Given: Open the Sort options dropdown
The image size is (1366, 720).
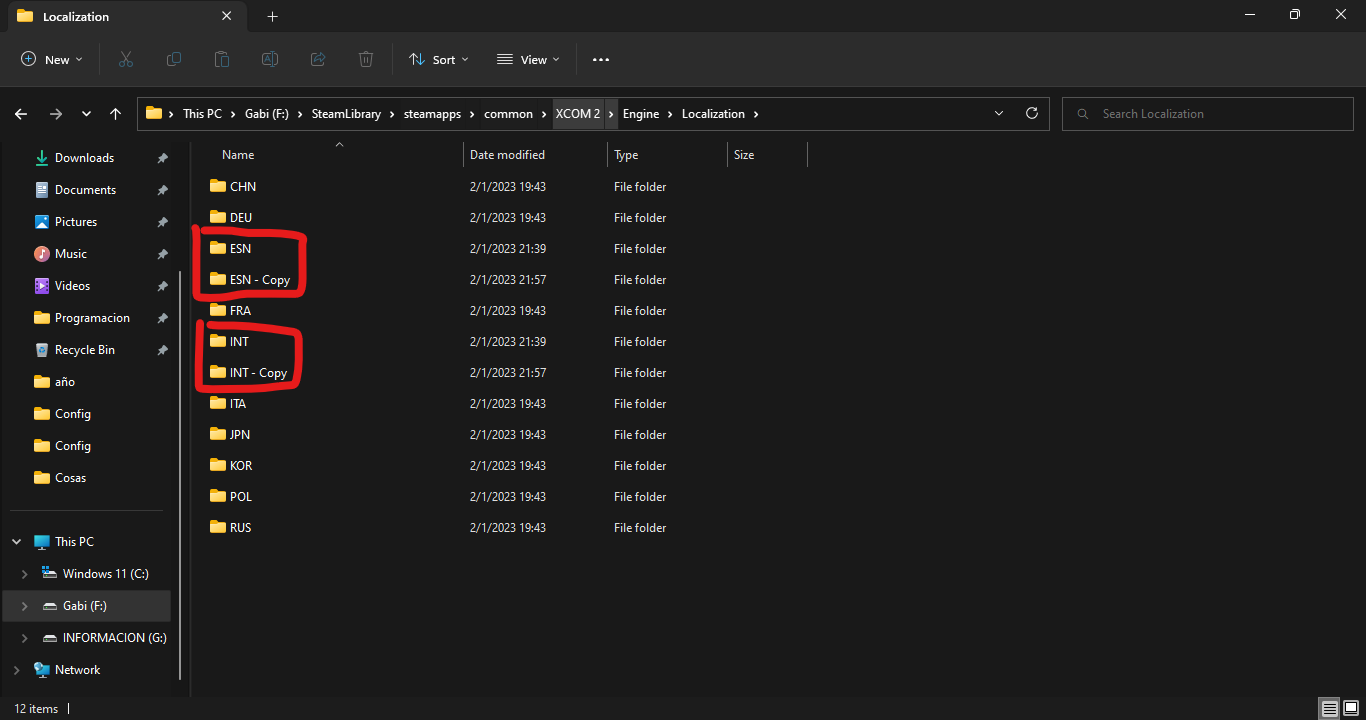Looking at the screenshot, I should (x=438, y=60).
